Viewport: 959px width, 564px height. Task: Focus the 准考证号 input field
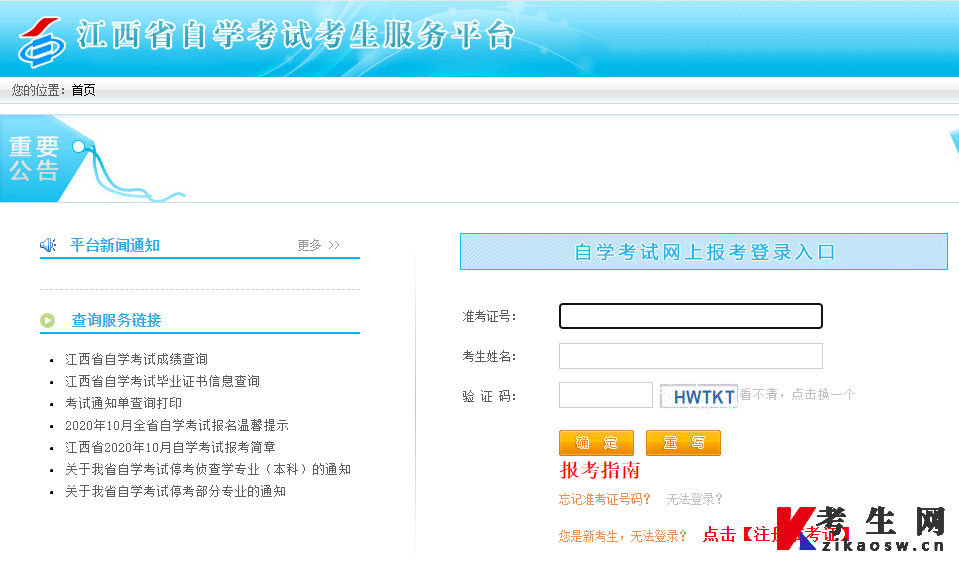pos(691,316)
